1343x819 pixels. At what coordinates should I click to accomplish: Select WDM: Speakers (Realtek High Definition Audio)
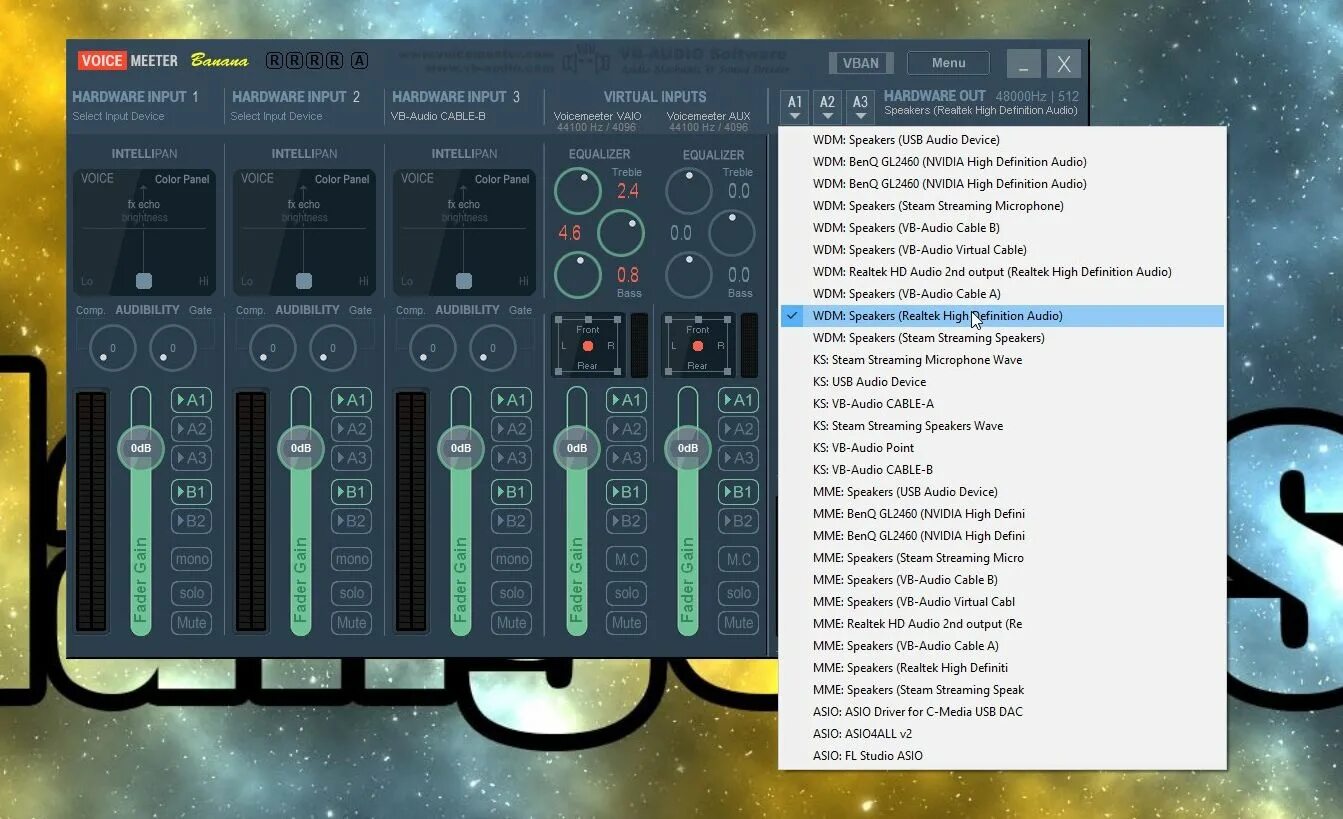(x=1002, y=316)
